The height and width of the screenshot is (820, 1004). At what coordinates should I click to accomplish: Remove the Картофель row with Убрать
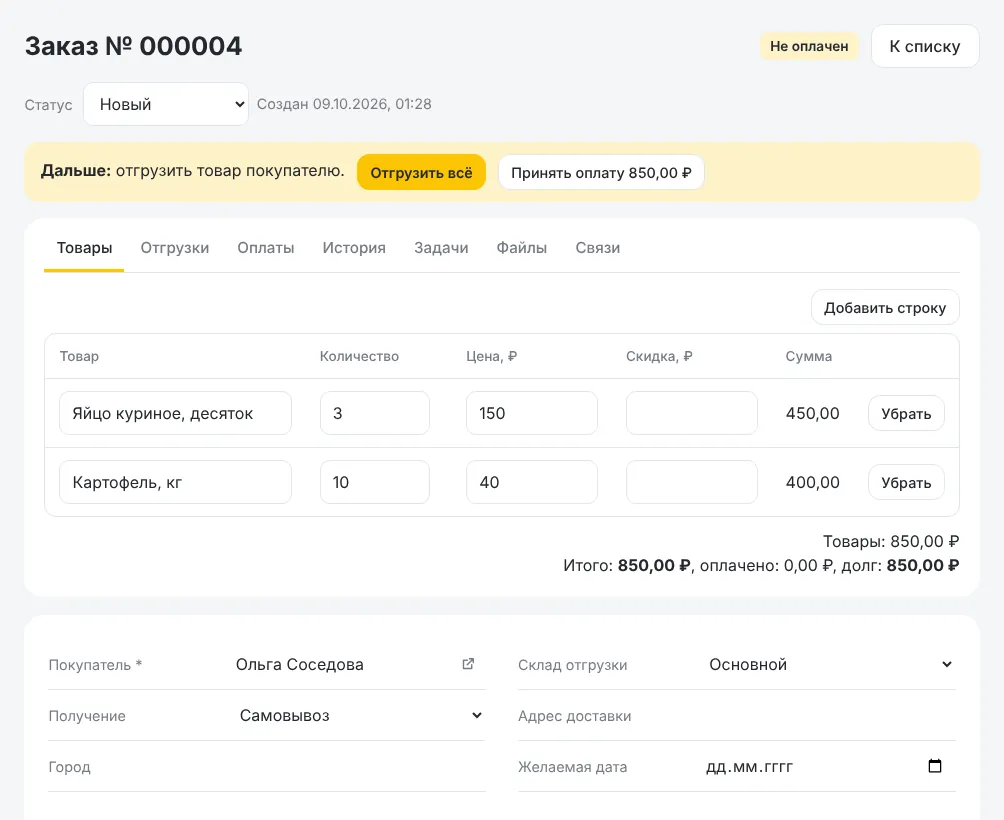click(906, 483)
